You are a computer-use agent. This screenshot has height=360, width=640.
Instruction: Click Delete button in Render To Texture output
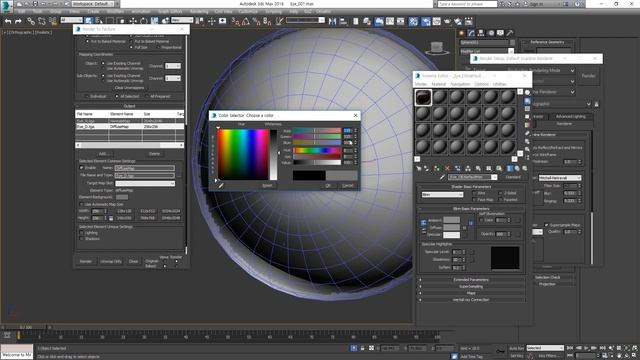coord(154,154)
